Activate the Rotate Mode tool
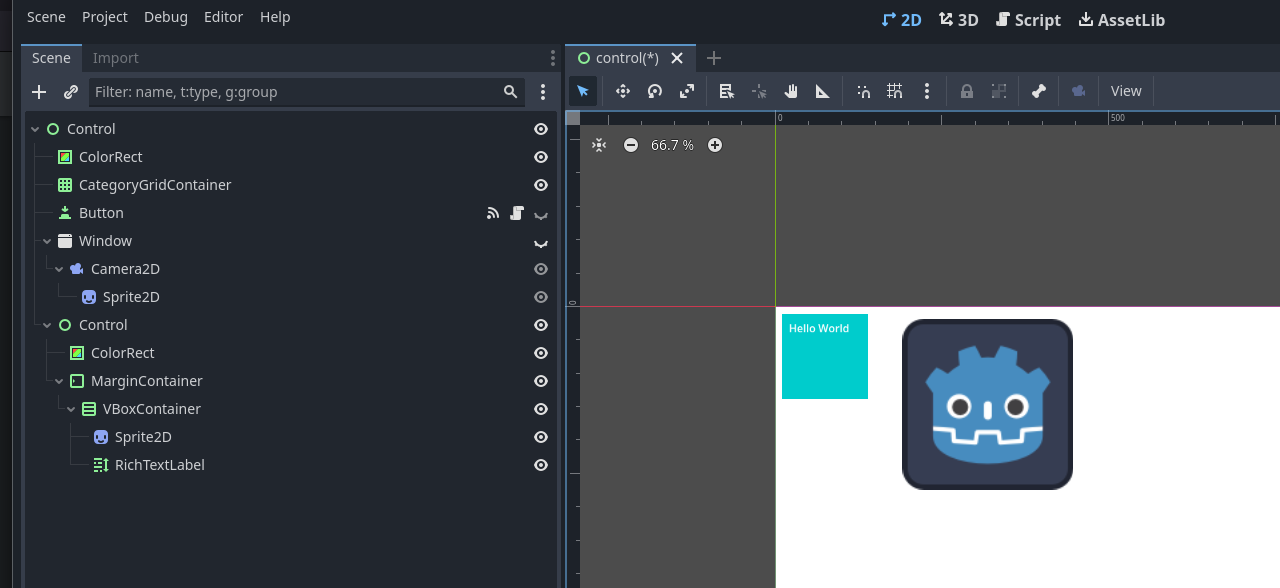1280x588 pixels. click(655, 91)
